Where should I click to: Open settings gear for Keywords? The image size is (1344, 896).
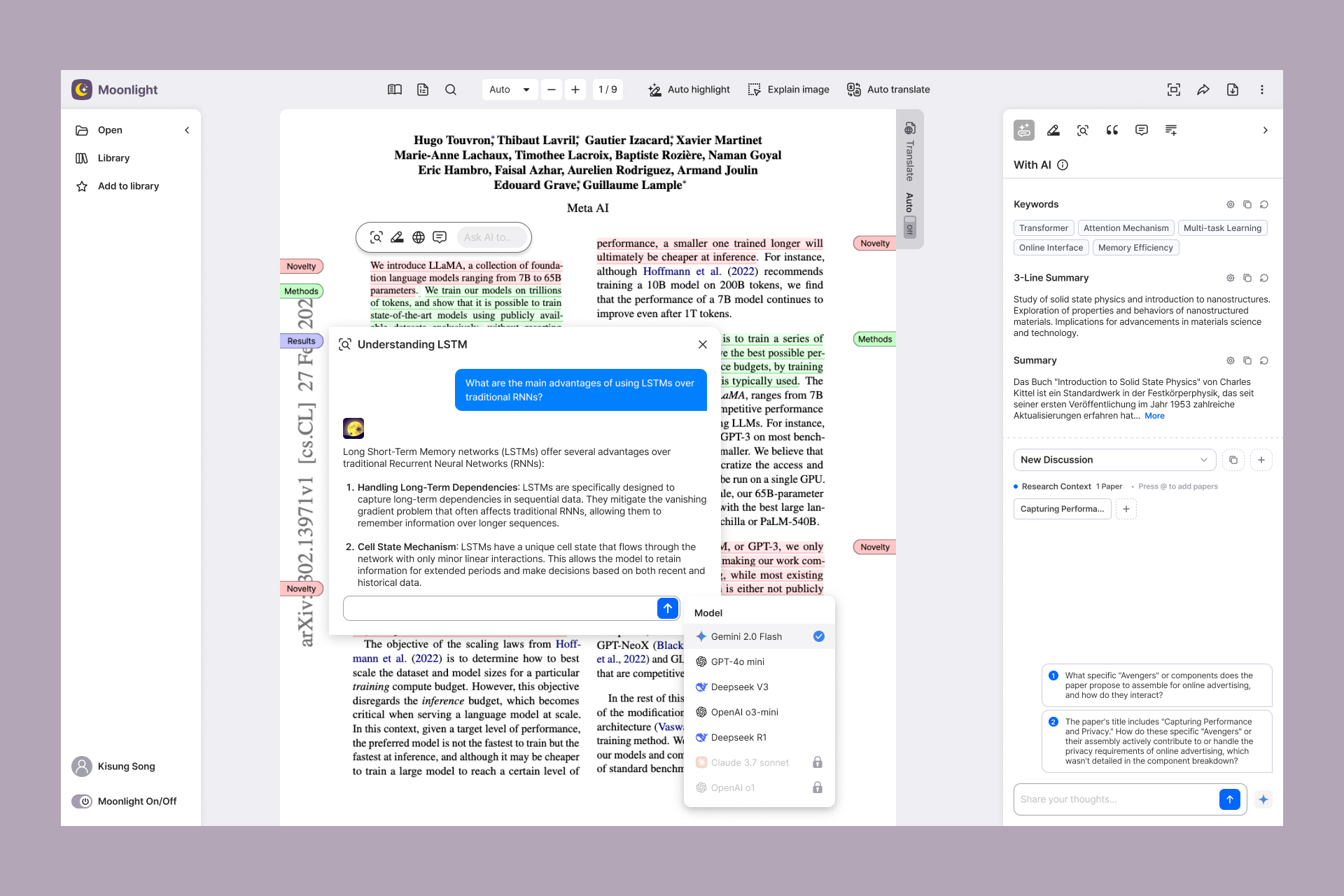pyautogui.click(x=1231, y=204)
